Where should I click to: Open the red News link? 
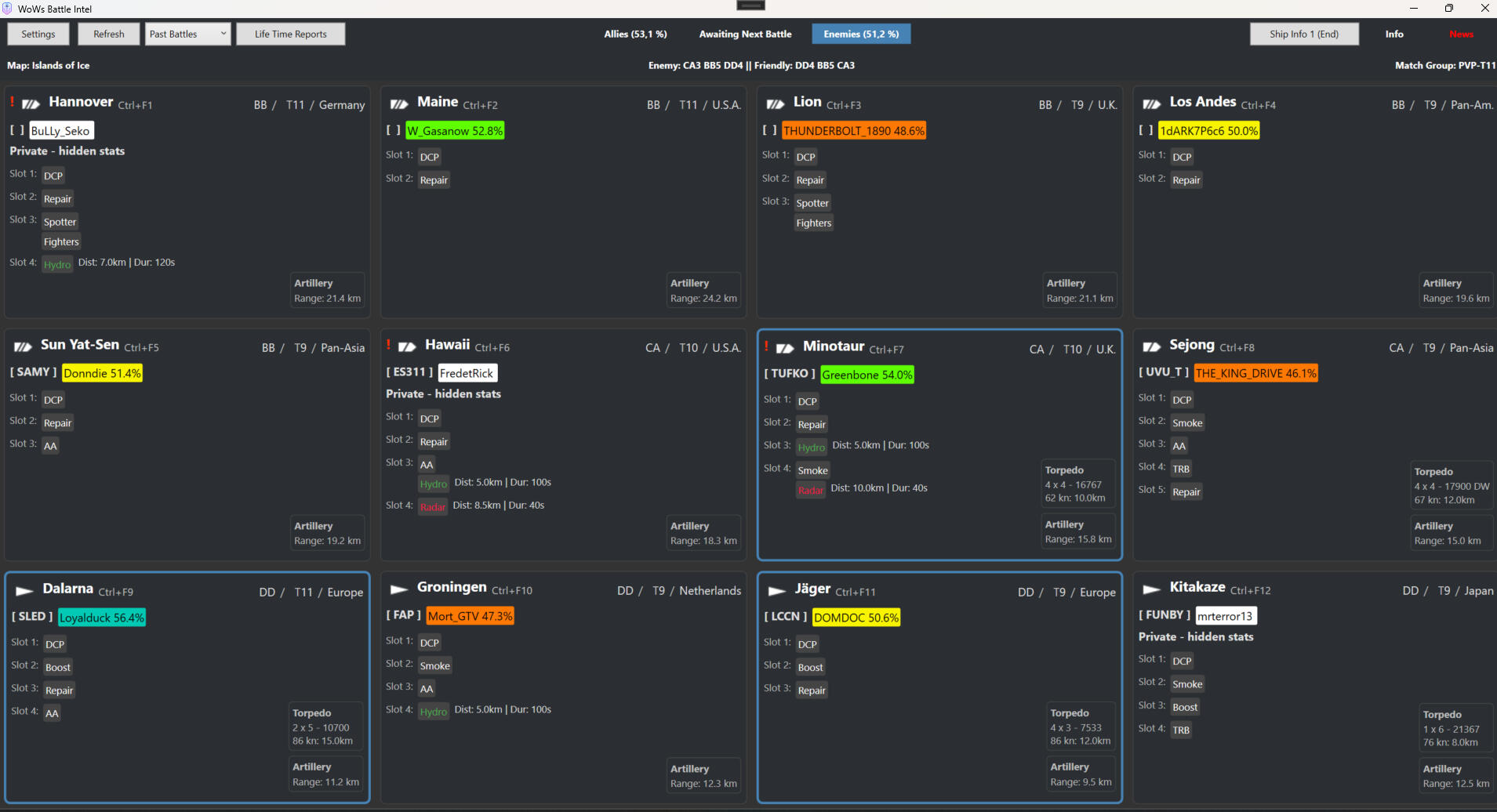coord(1461,34)
